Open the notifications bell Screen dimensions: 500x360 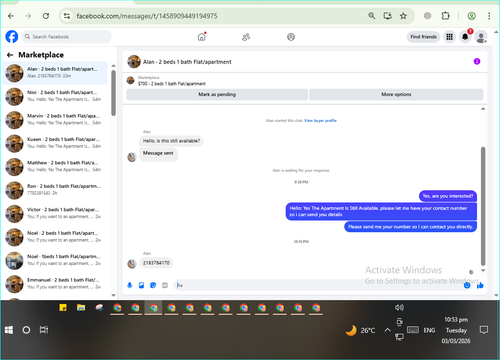[x=465, y=37]
